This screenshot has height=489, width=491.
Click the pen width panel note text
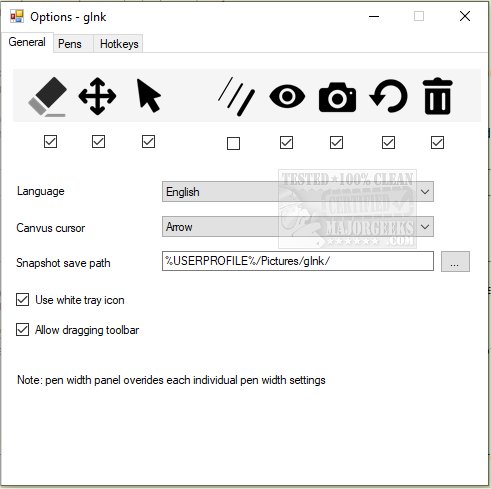[171, 380]
